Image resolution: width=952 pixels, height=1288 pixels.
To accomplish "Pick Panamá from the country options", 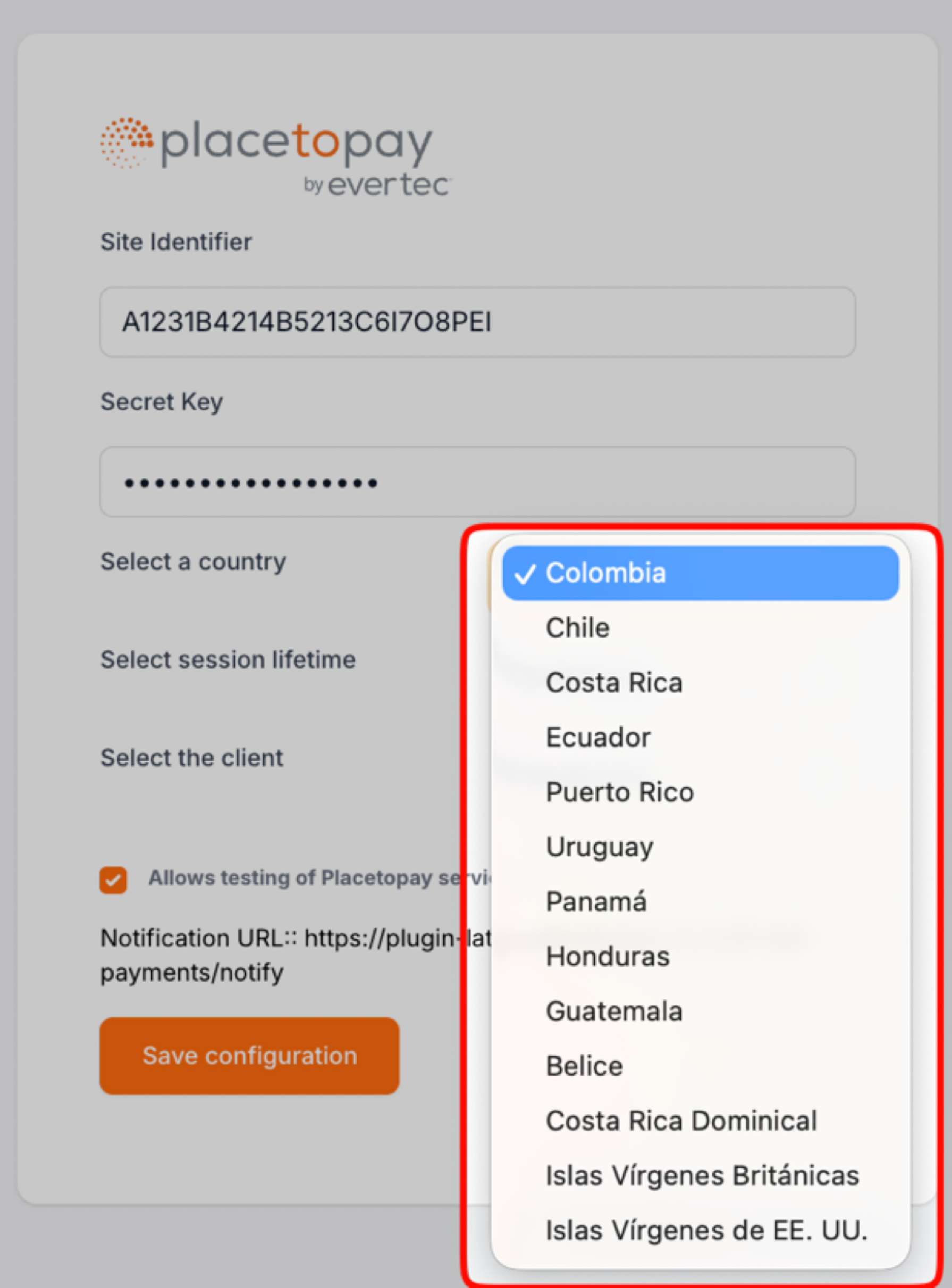I will pyautogui.click(x=596, y=902).
